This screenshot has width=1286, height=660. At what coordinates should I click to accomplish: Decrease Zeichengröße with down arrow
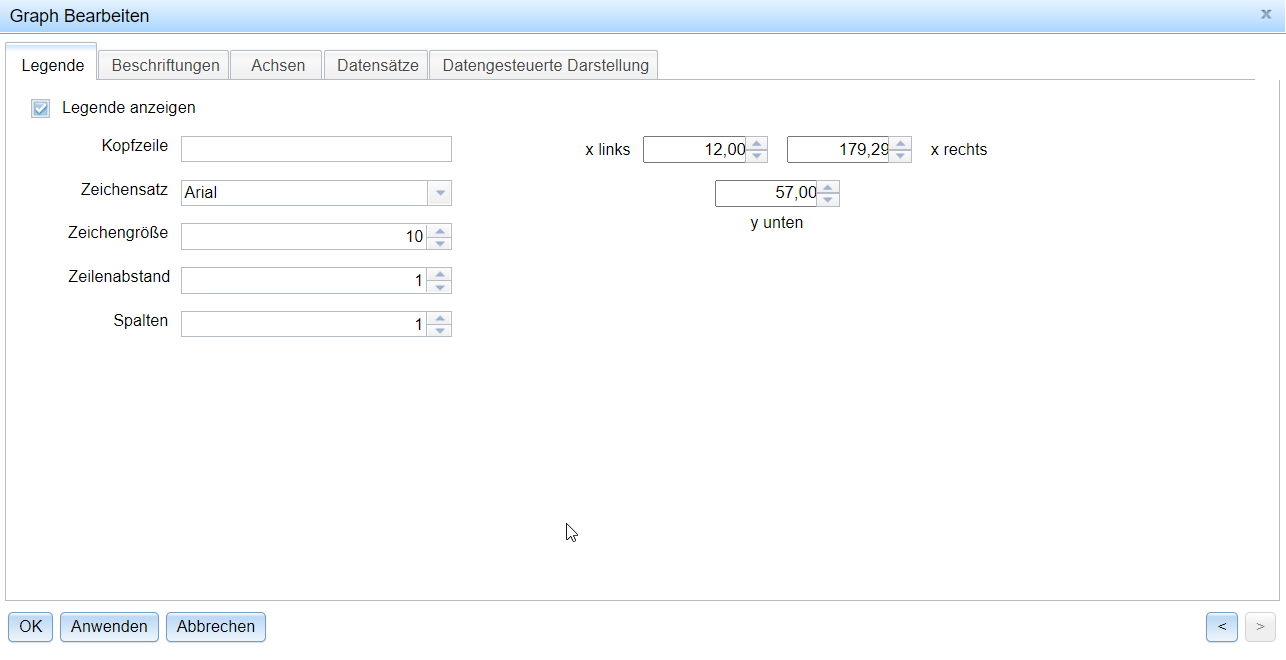pyautogui.click(x=440, y=243)
